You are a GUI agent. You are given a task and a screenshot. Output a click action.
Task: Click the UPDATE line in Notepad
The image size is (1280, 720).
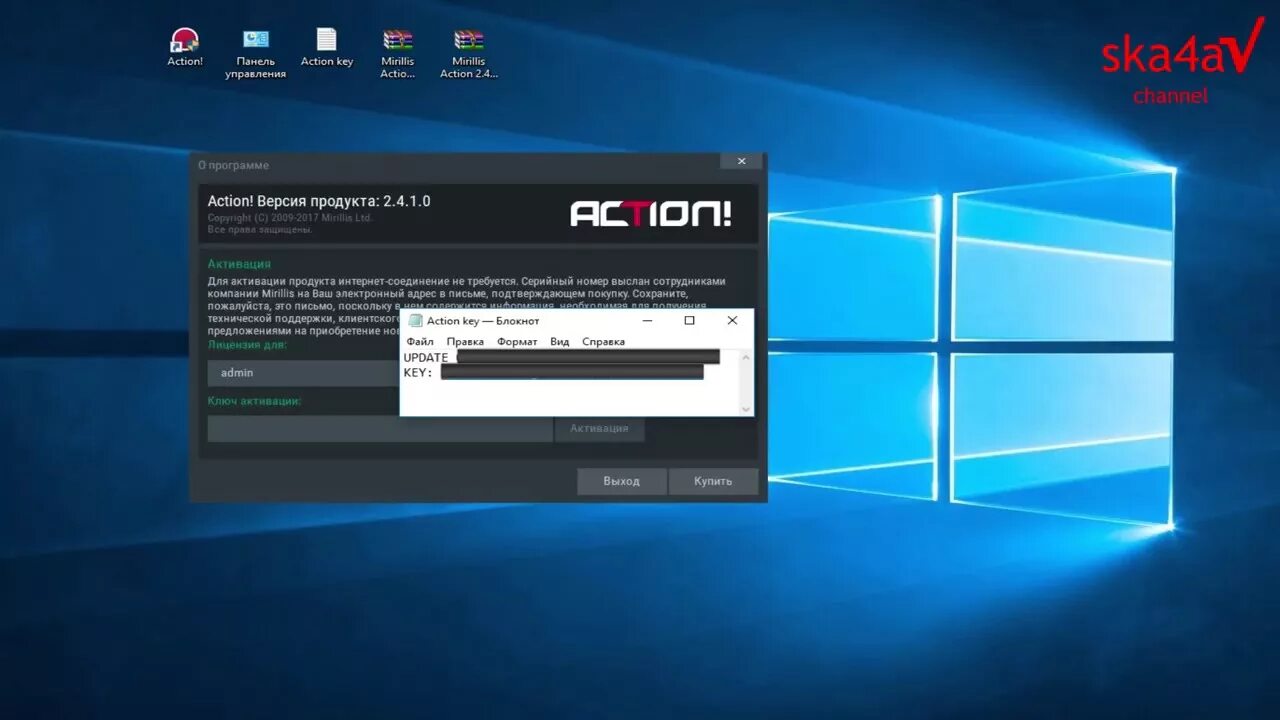[x=561, y=357]
